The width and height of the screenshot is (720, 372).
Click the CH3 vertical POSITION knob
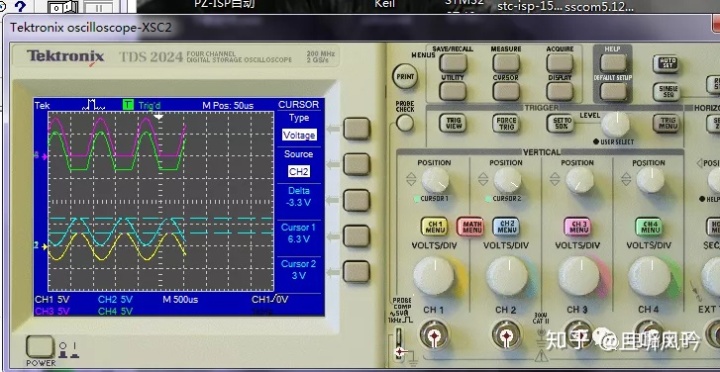point(579,180)
